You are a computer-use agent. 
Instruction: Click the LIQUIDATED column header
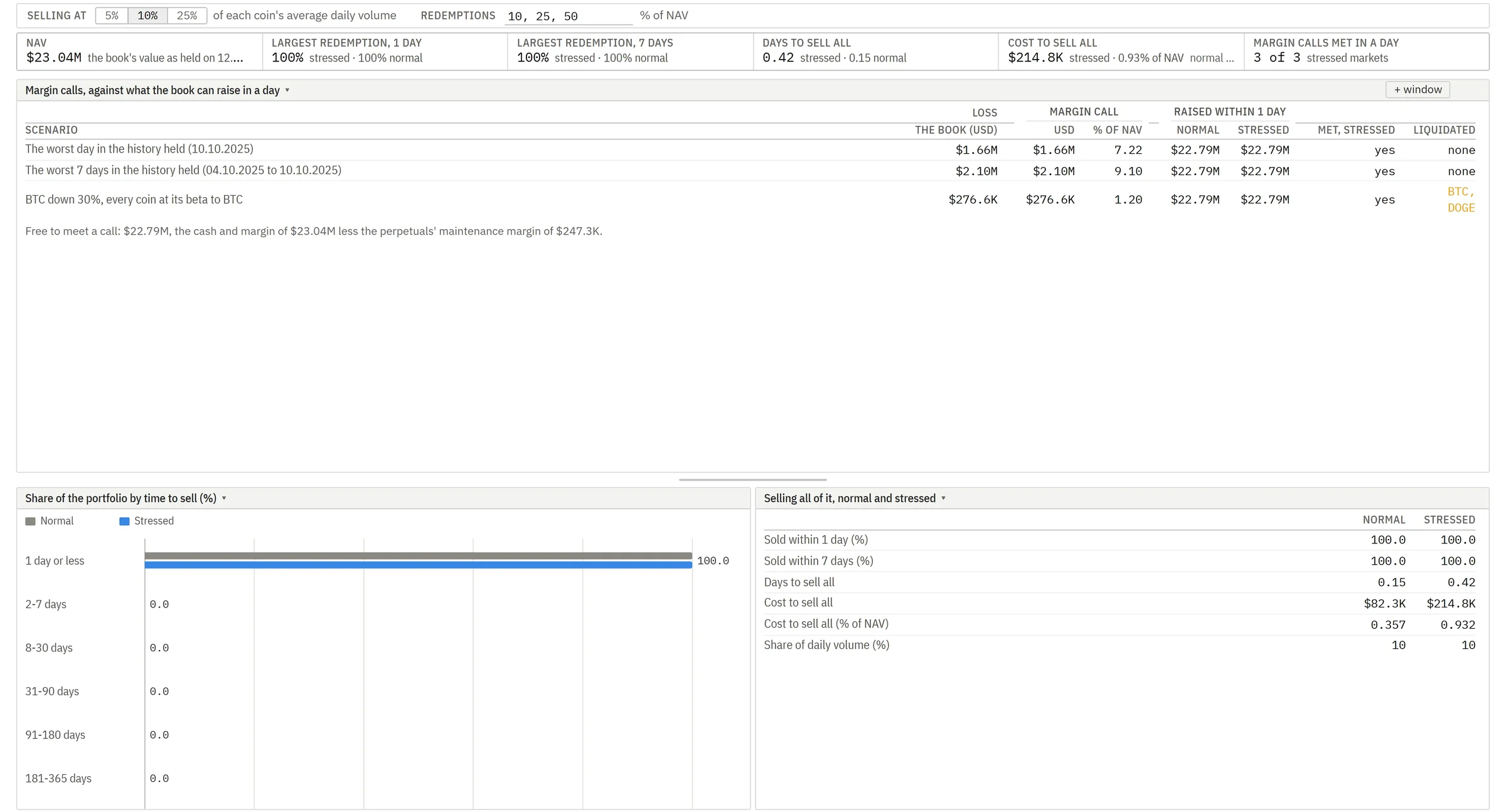tap(1444, 130)
